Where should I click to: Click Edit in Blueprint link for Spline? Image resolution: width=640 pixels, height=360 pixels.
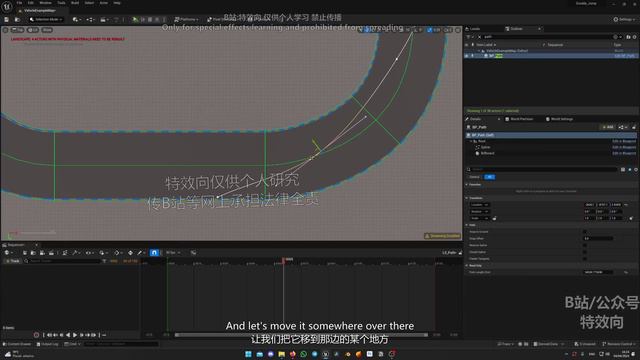click(x=624, y=147)
